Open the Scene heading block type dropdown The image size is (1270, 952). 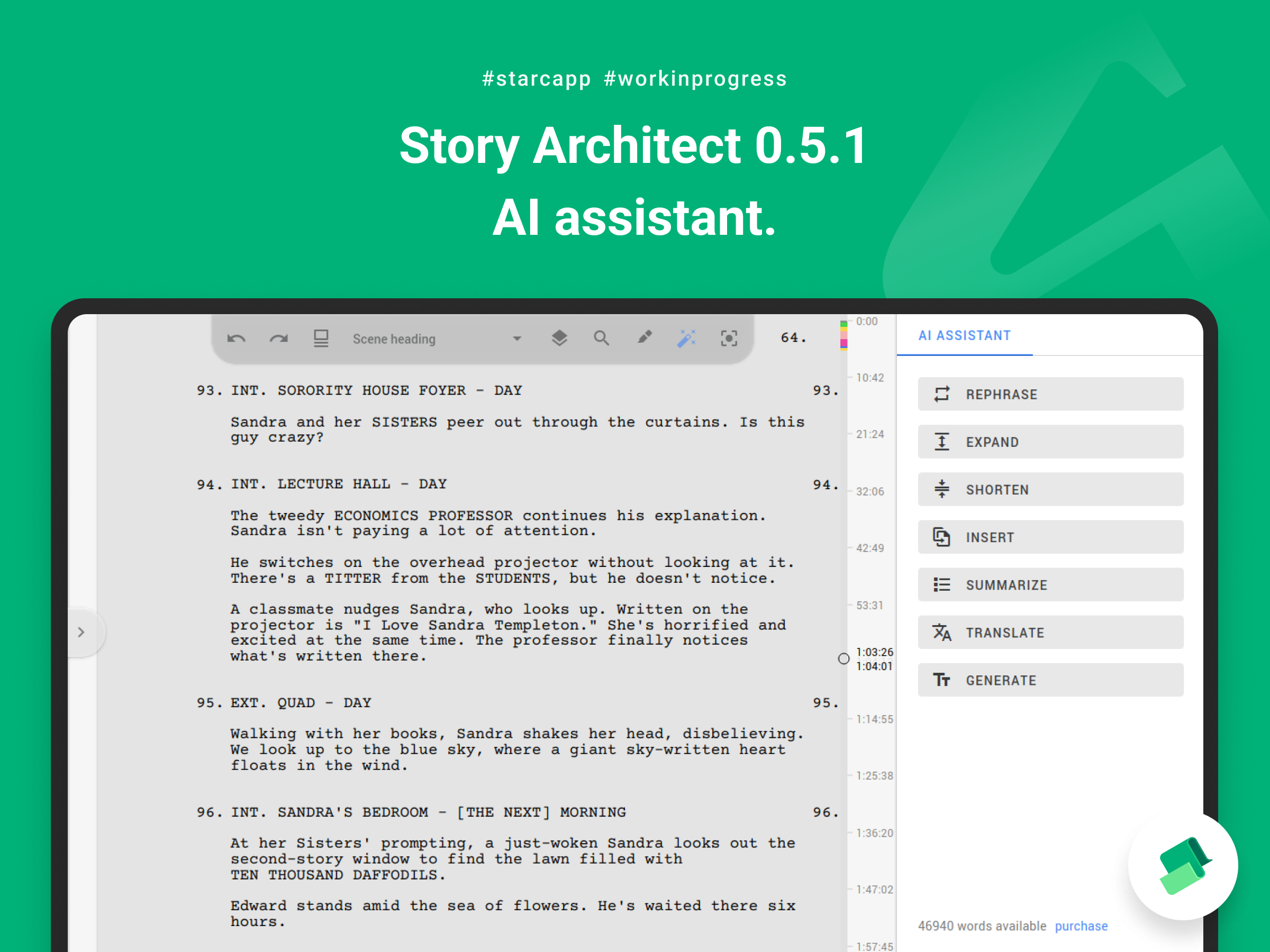pos(437,339)
